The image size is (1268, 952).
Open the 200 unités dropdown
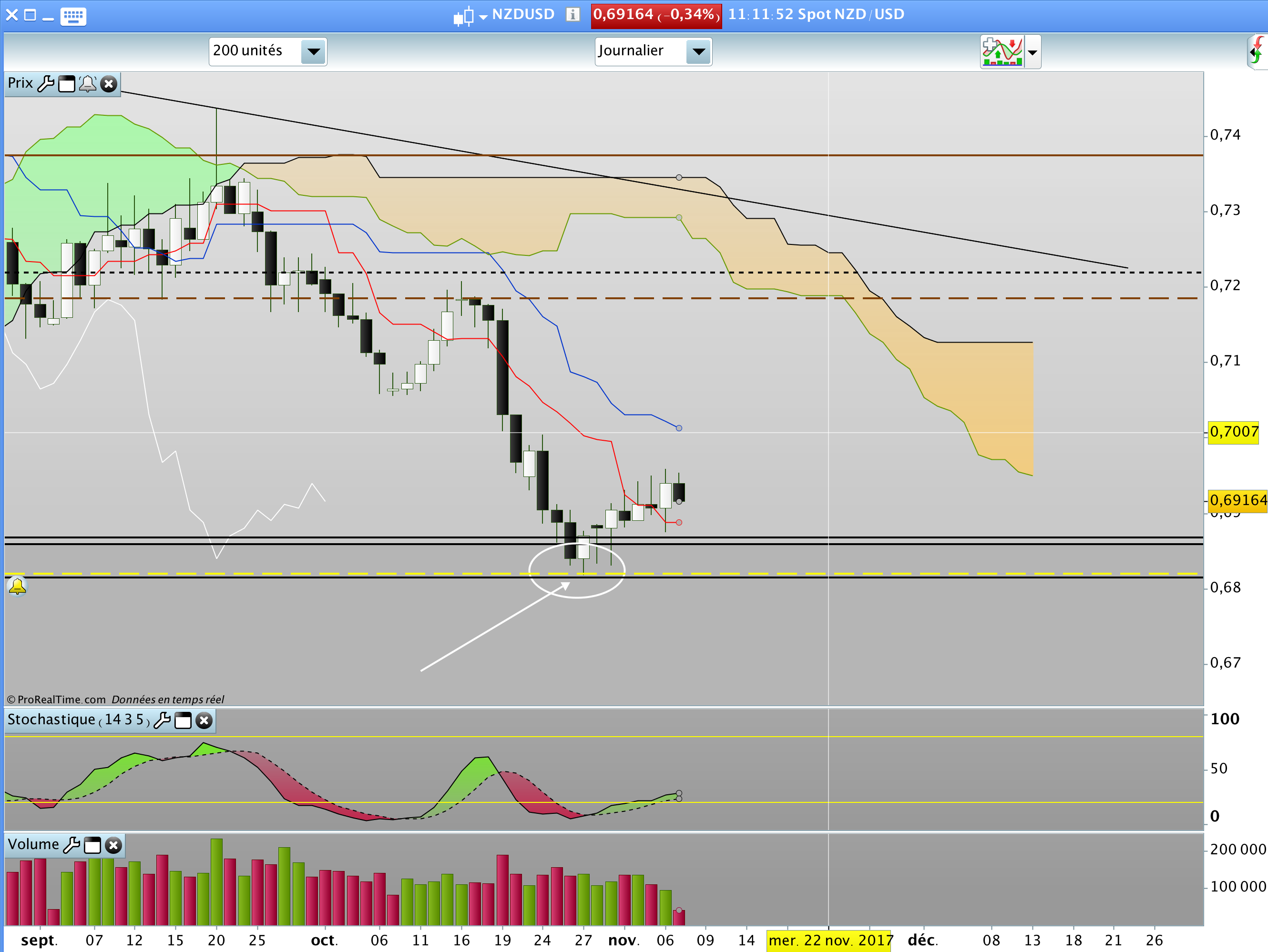313,51
